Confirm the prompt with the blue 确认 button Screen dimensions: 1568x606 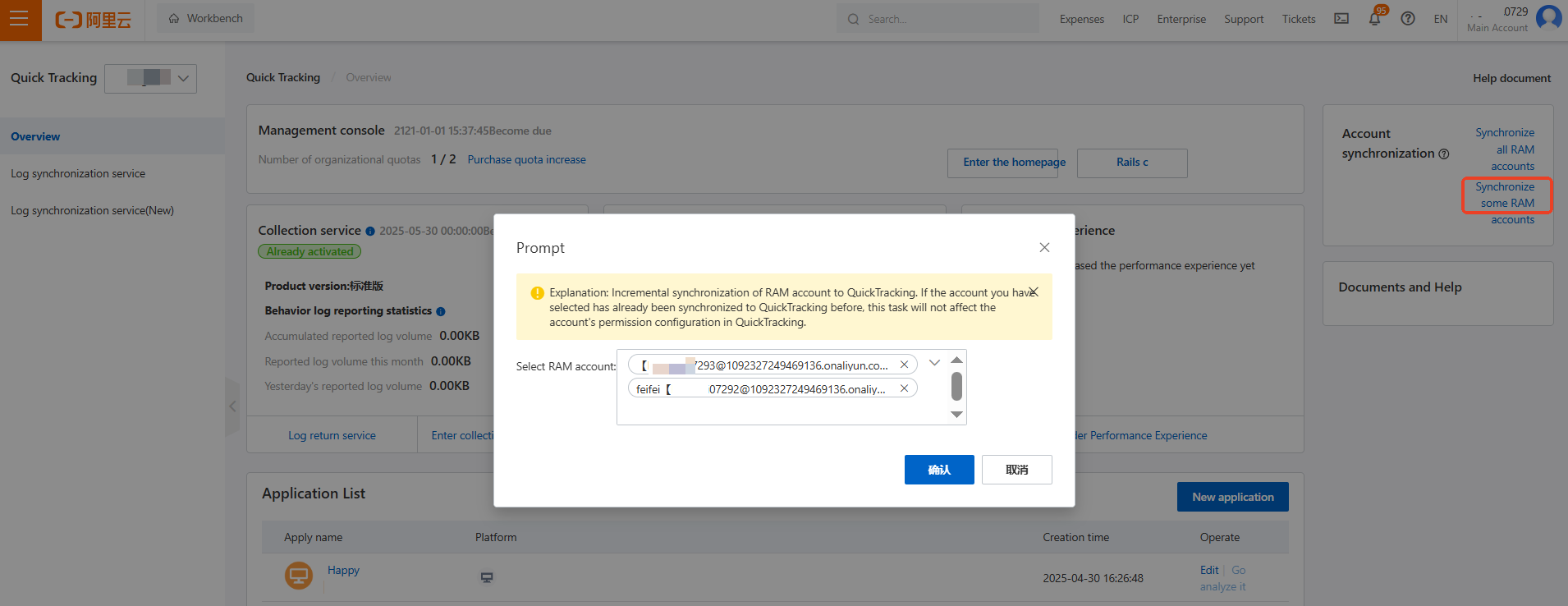point(939,470)
